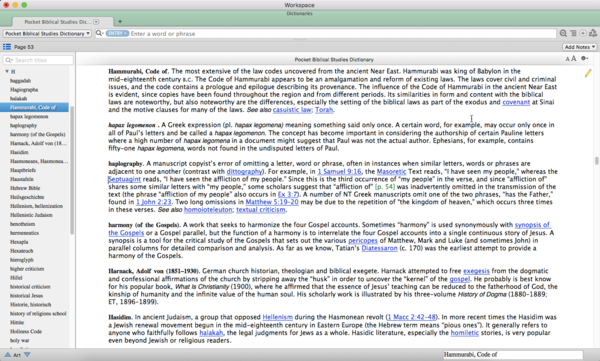600x361 pixels.
Task: Click the Hammurabi, Code of go-to box
Action: 513,354
